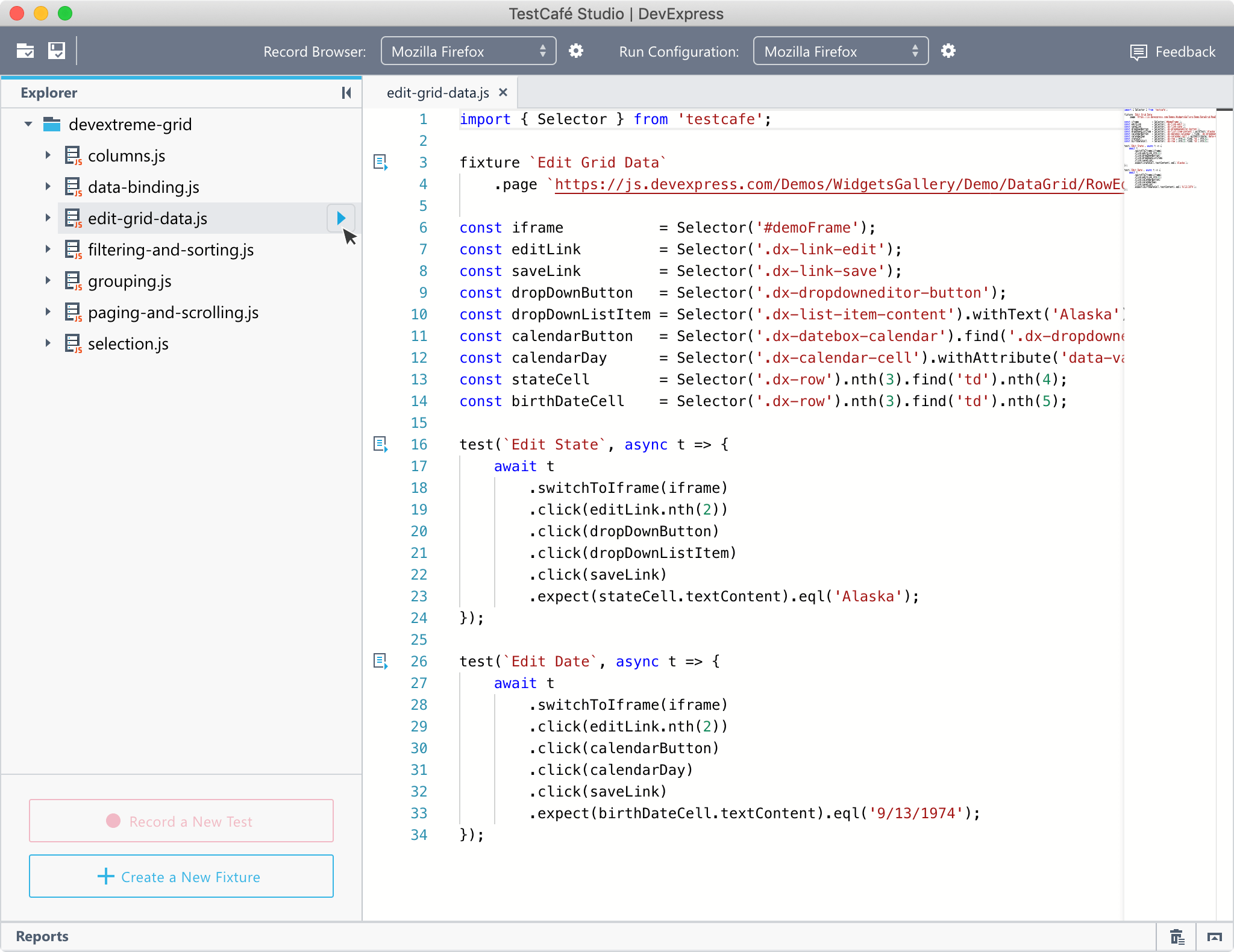
Task: Close the edit-grid-data.js tab
Action: point(503,92)
